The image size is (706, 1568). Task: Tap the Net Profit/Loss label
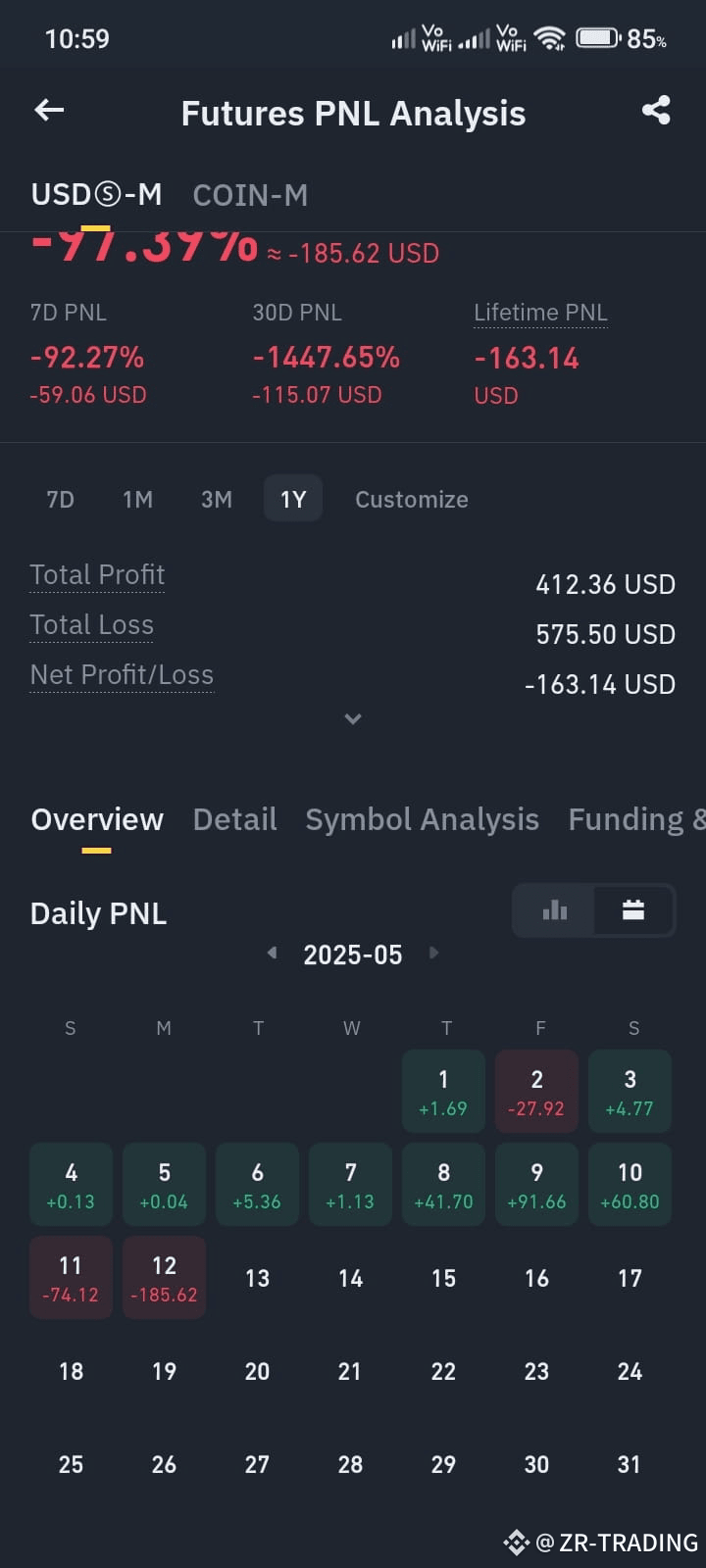[122, 675]
